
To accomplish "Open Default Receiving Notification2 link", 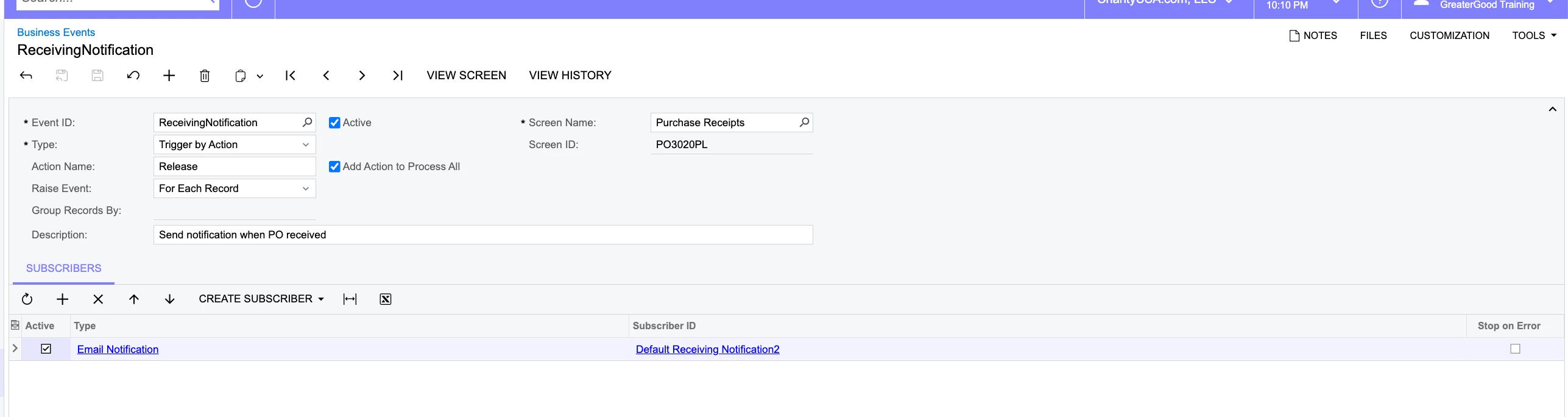I will pos(707,349).
